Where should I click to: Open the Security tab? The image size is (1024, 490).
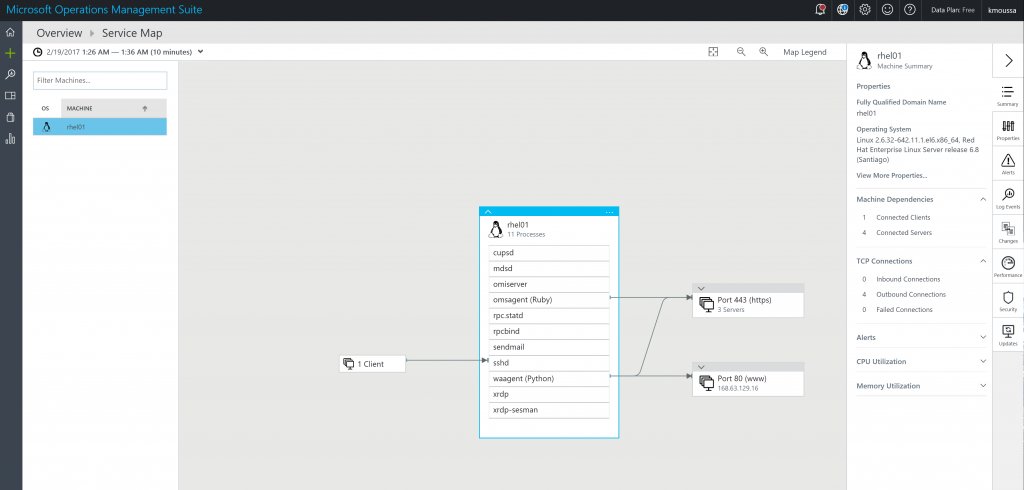click(x=1008, y=301)
